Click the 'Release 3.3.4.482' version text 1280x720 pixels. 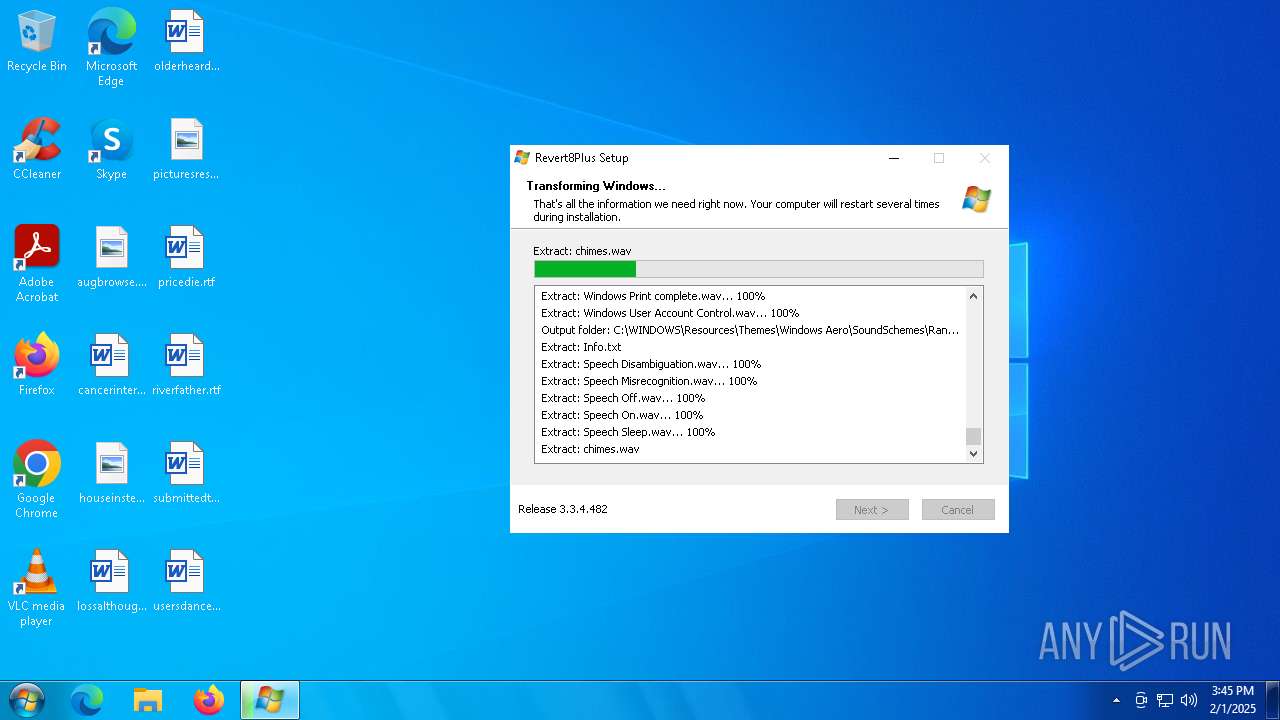point(563,509)
